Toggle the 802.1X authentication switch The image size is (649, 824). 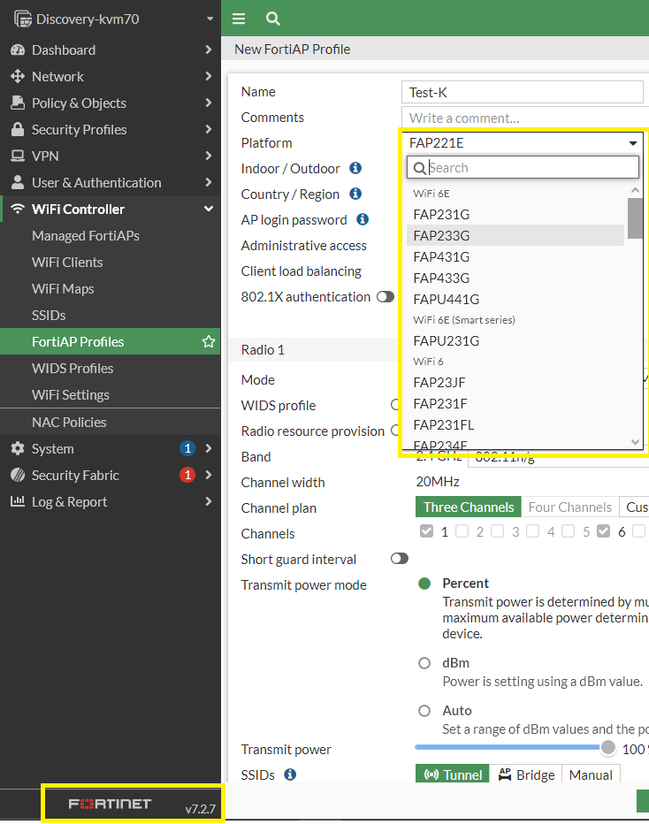(385, 297)
